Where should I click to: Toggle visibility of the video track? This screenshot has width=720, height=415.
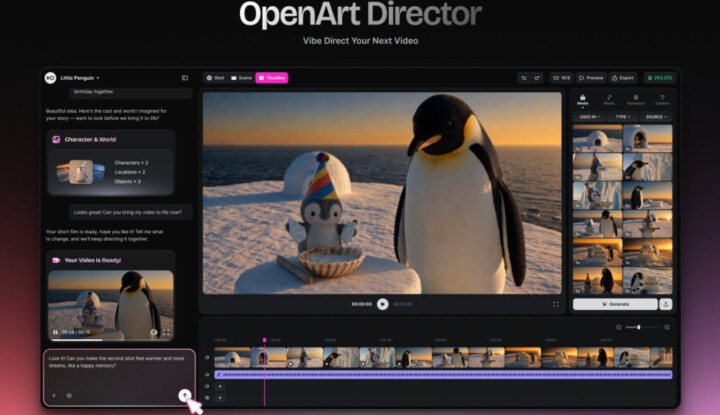point(207,358)
